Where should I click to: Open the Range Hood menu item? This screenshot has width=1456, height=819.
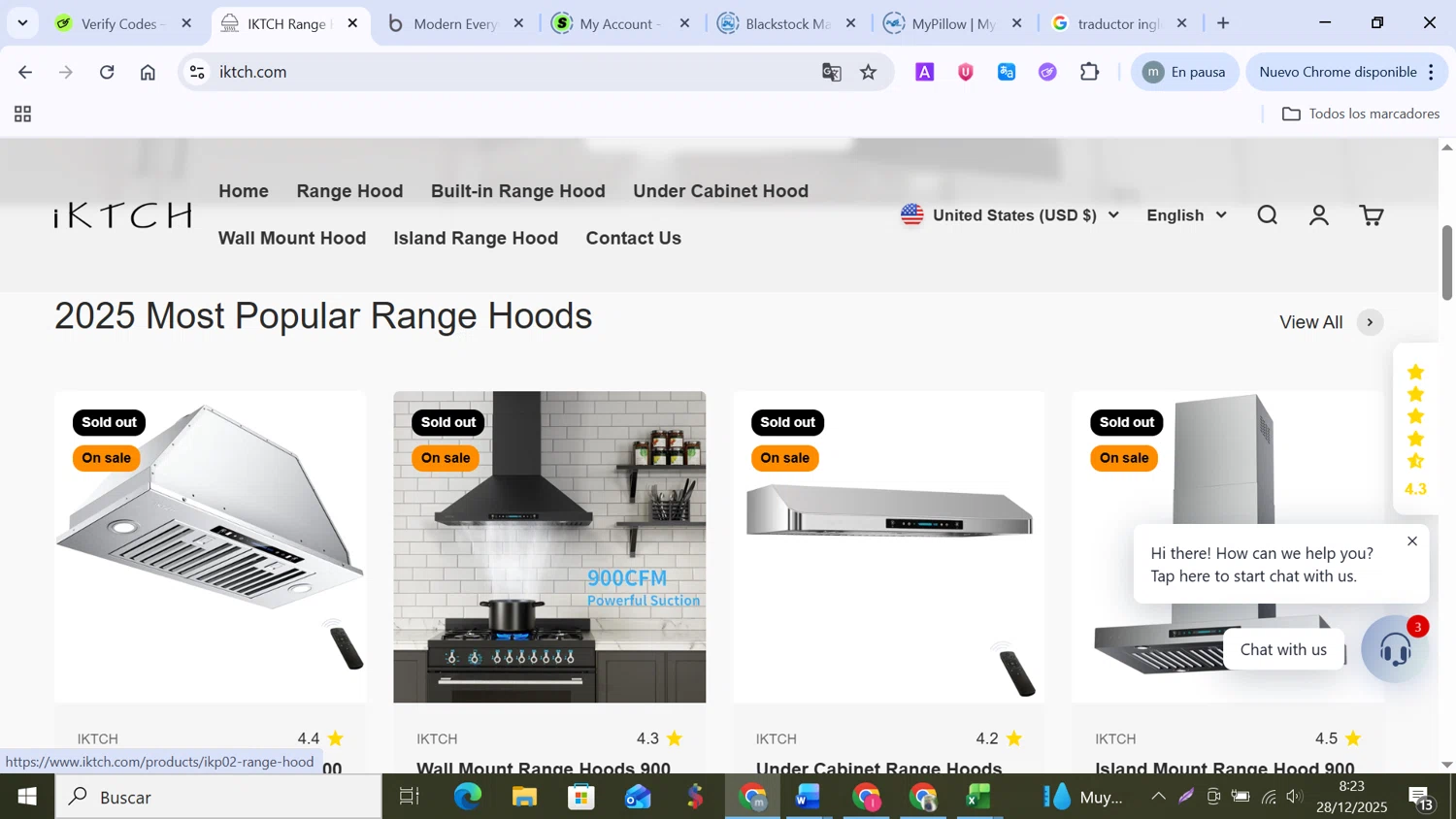click(x=349, y=191)
